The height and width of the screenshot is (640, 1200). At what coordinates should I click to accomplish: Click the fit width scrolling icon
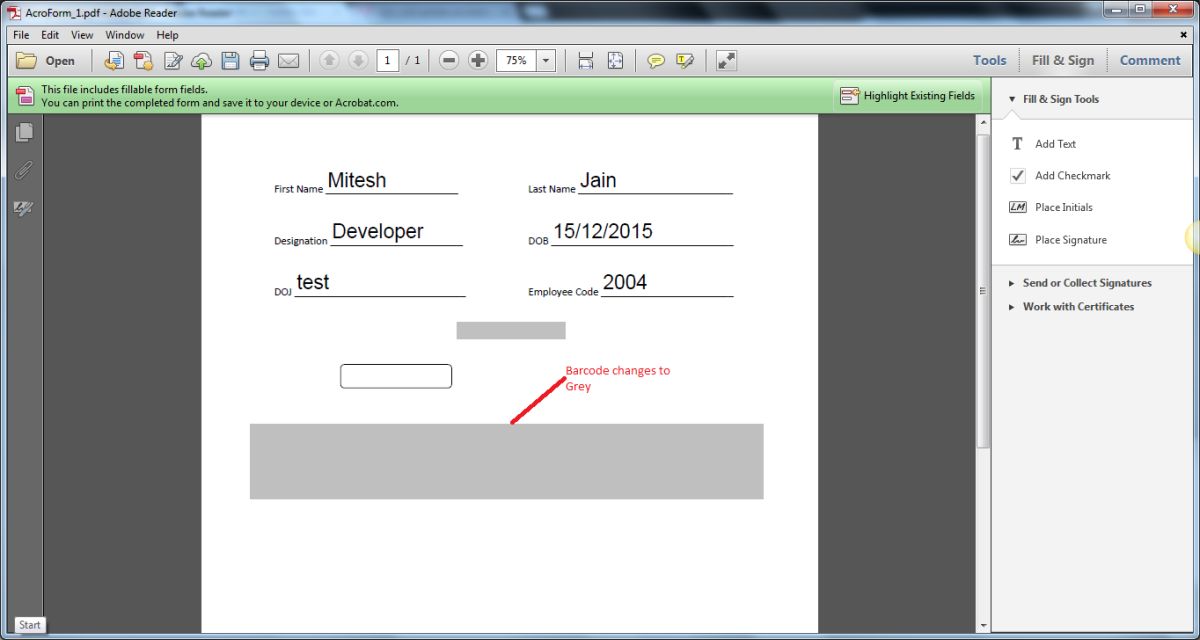(x=586, y=61)
